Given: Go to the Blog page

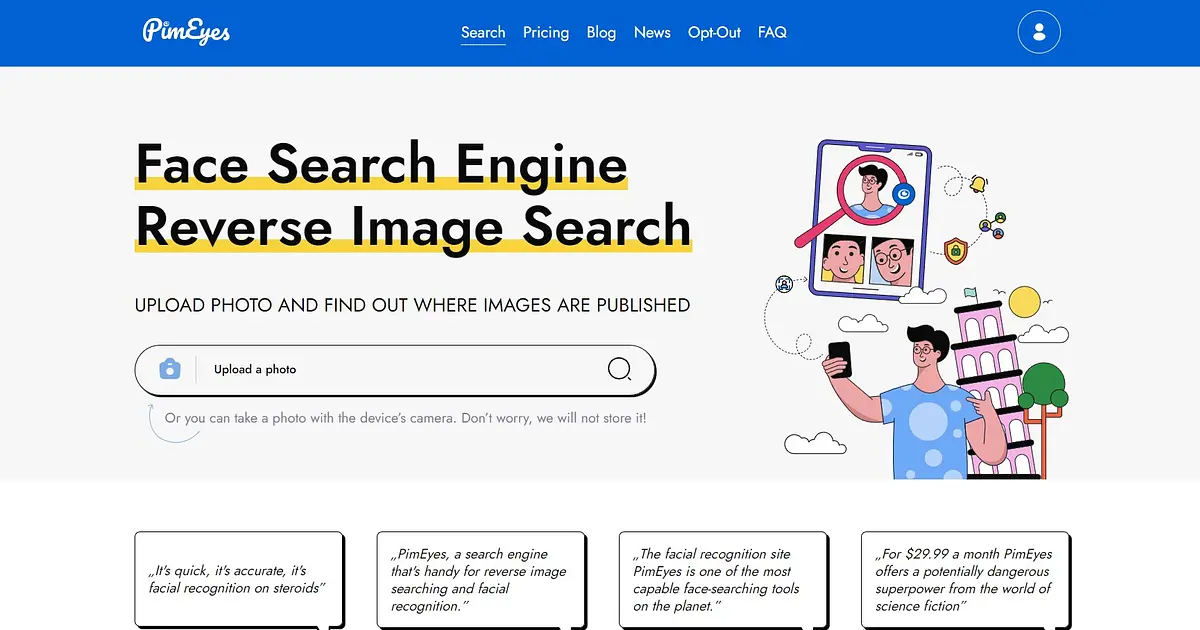Looking at the screenshot, I should [601, 32].
